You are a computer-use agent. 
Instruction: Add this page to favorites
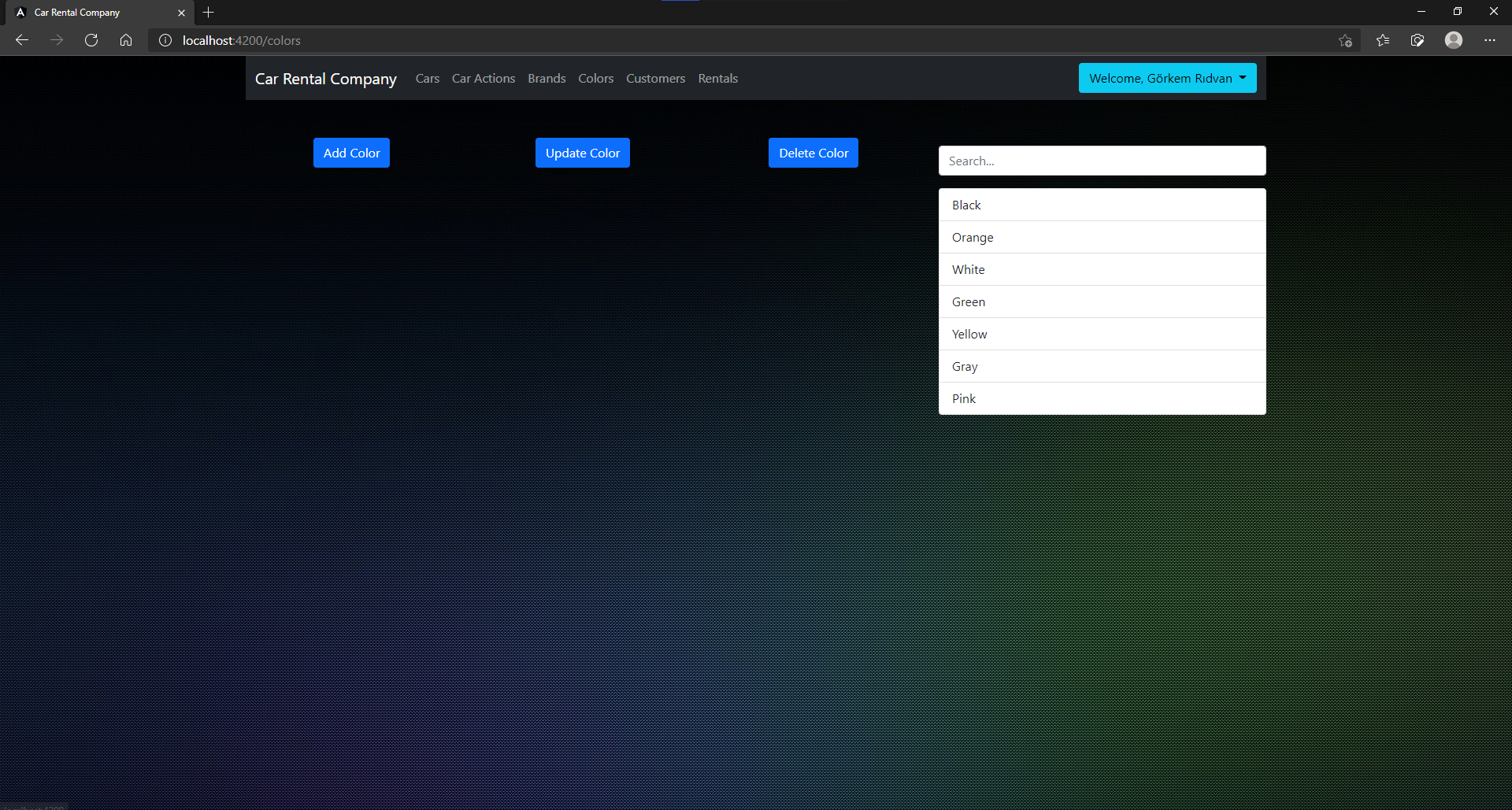pyautogui.click(x=1345, y=40)
